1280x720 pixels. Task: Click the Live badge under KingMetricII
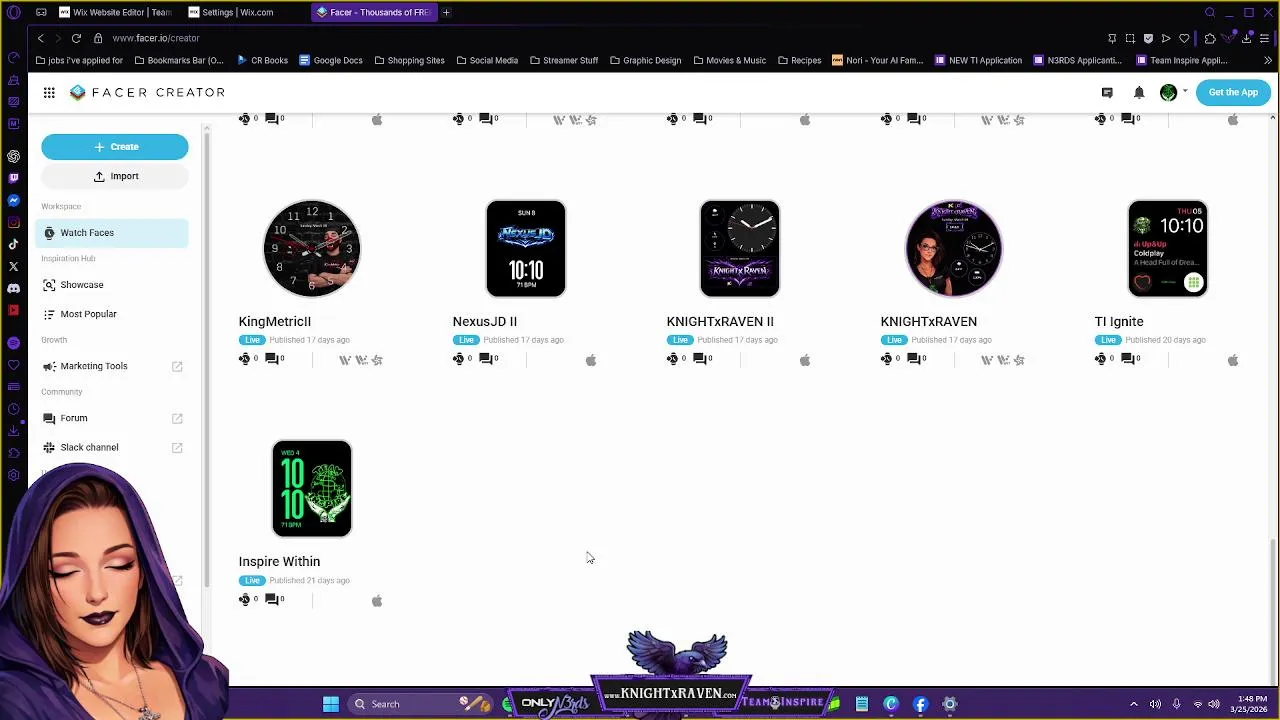252,340
